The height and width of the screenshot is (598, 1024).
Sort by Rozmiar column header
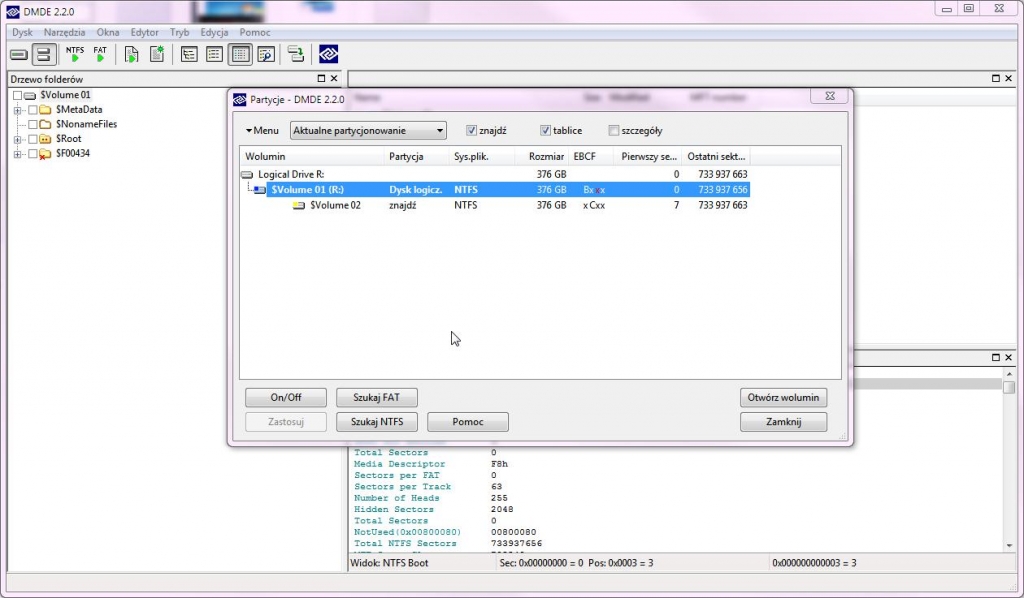click(x=541, y=157)
